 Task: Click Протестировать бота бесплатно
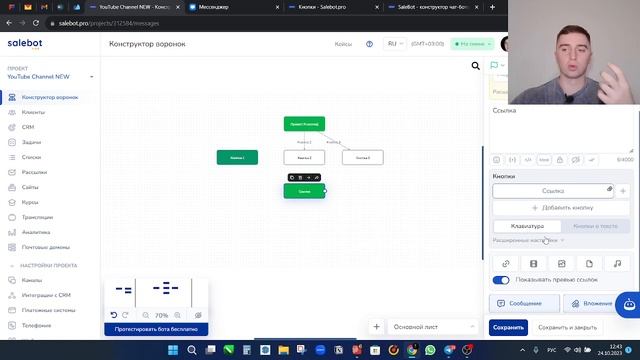(x=156, y=329)
